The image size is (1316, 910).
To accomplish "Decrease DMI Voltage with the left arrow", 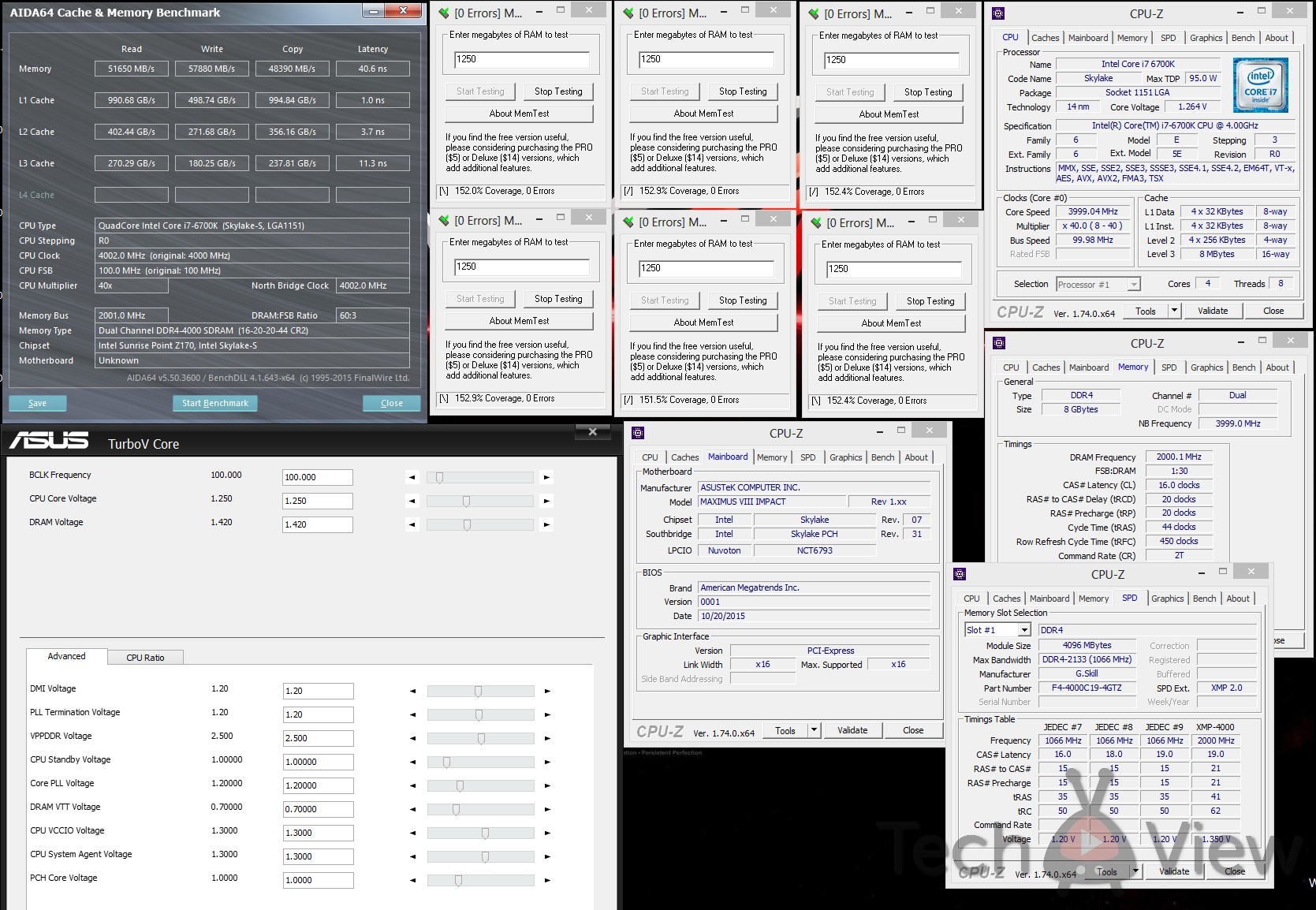I will click(x=412, y=691).
